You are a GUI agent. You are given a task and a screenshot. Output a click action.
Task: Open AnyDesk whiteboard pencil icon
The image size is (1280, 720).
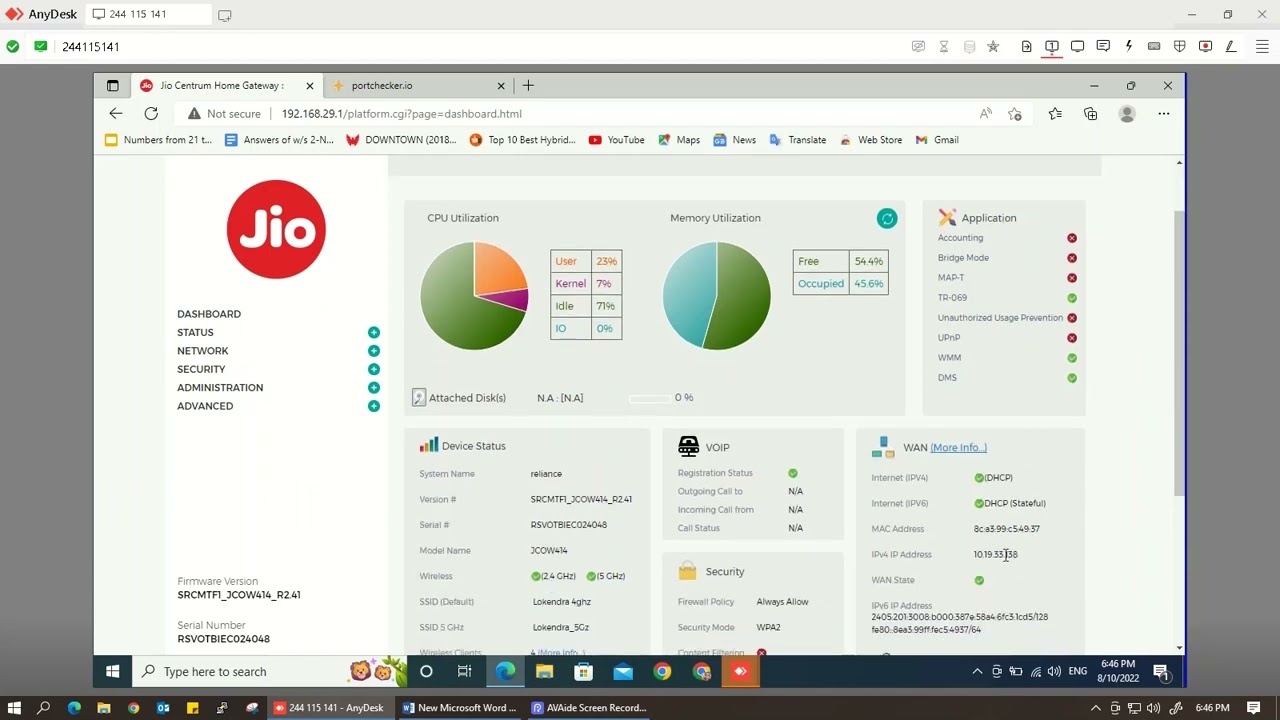[x=1231, y=46]
